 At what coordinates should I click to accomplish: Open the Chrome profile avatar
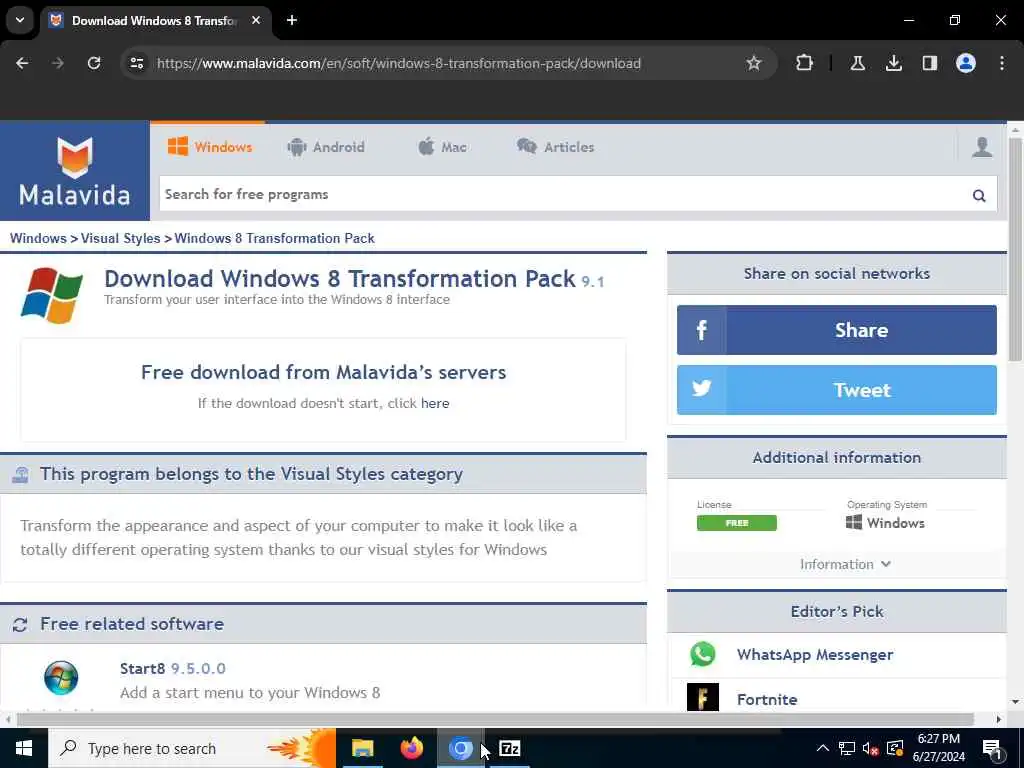click(966, 63)
